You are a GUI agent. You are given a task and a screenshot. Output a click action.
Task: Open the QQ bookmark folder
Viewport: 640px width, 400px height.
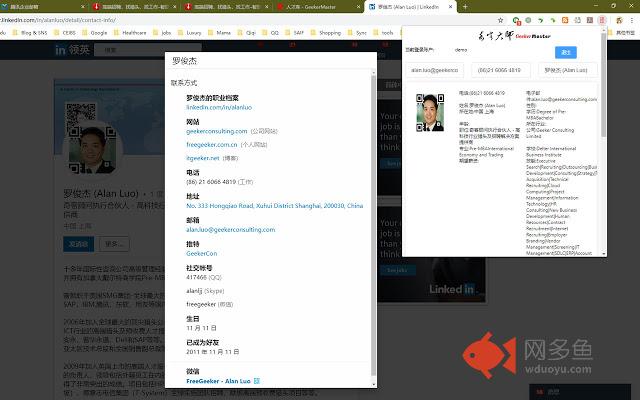270,33
